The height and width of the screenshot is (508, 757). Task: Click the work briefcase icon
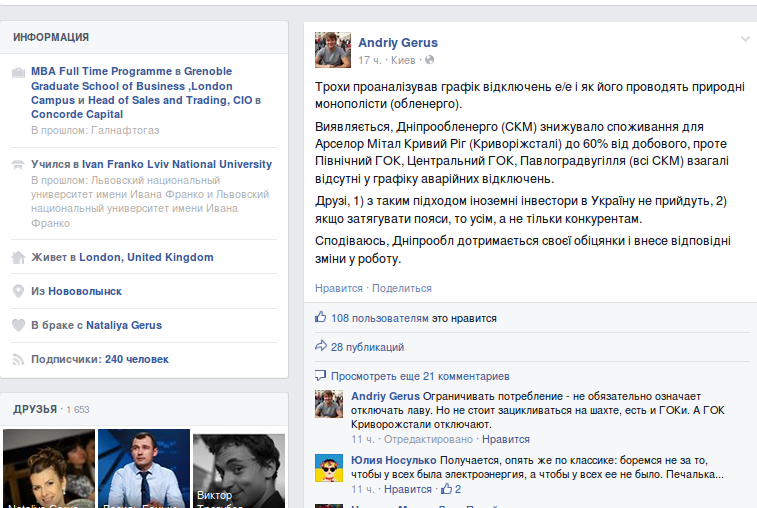click(18, 72)
